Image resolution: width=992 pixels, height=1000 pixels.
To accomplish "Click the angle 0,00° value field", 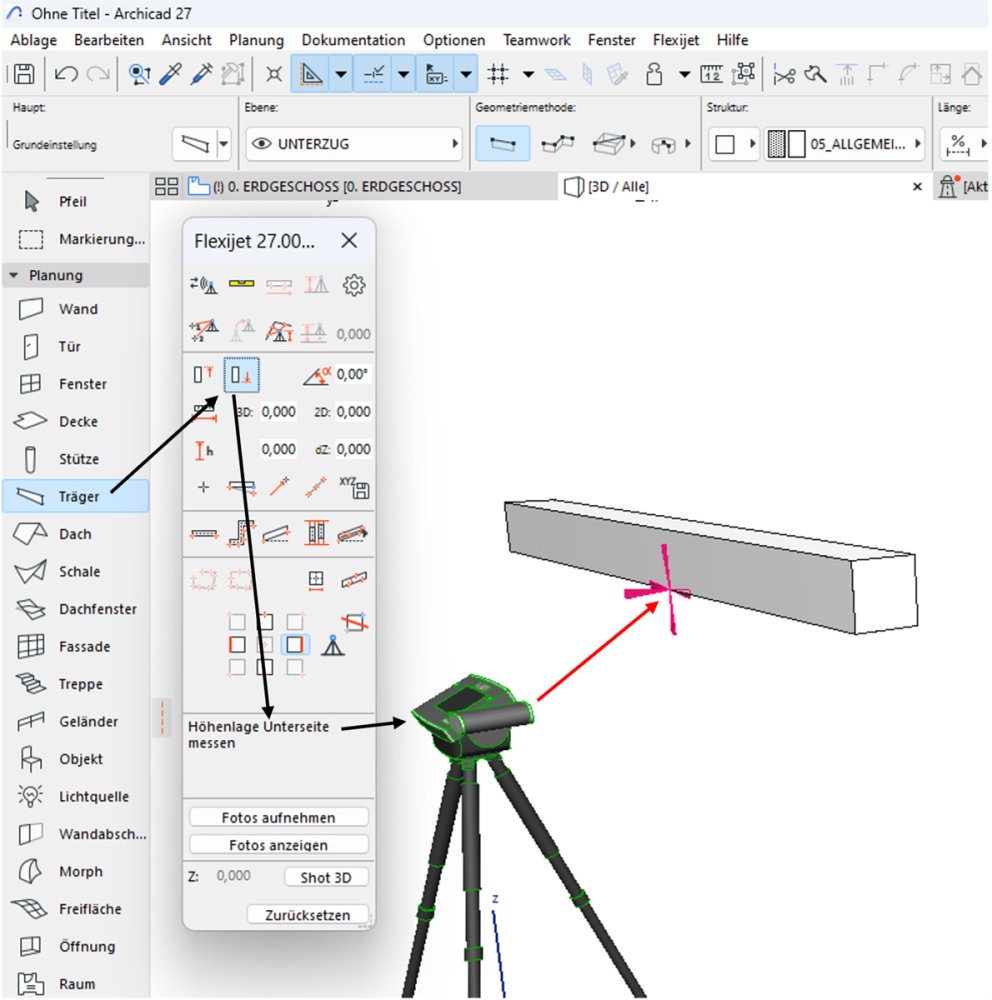I will pyautogui.click(x=353, y=374).
